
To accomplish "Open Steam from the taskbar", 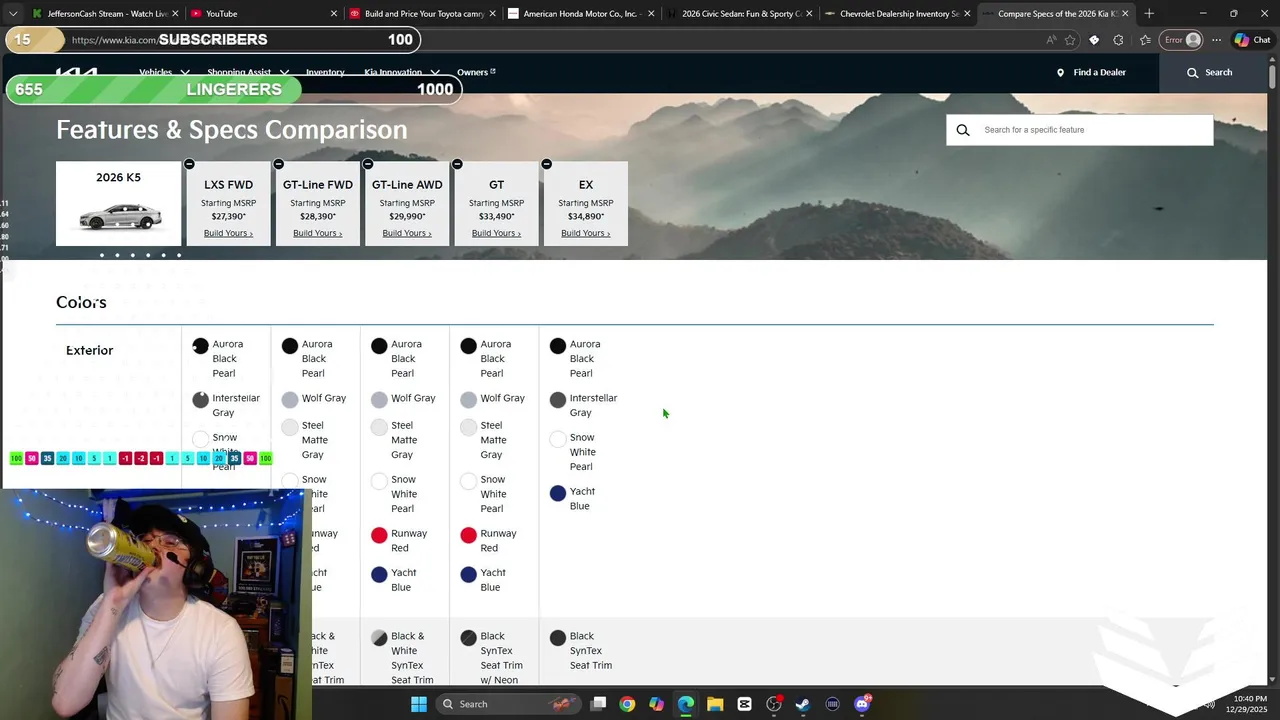I will pyautogui.click(x=803, y=704).
